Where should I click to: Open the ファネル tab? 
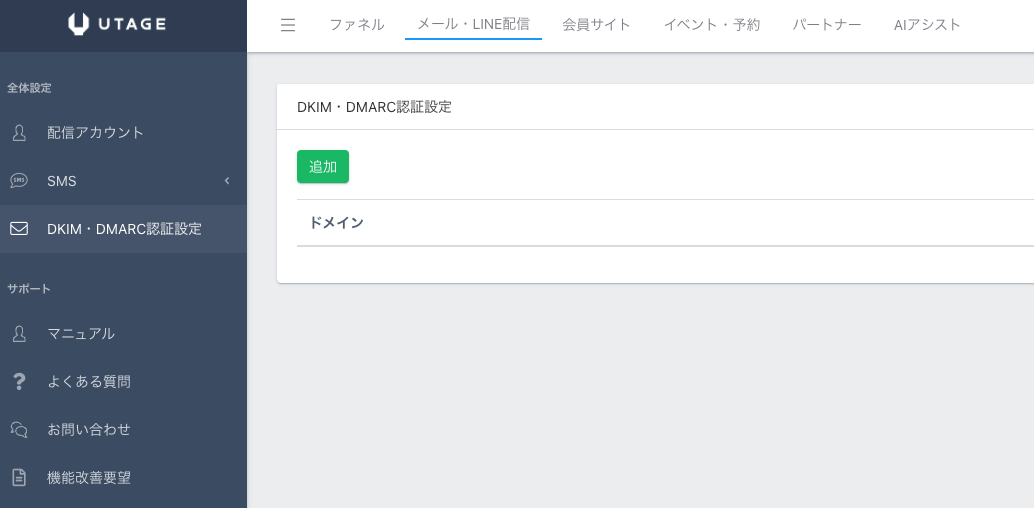pyautogui.click(x=357, y=25)
